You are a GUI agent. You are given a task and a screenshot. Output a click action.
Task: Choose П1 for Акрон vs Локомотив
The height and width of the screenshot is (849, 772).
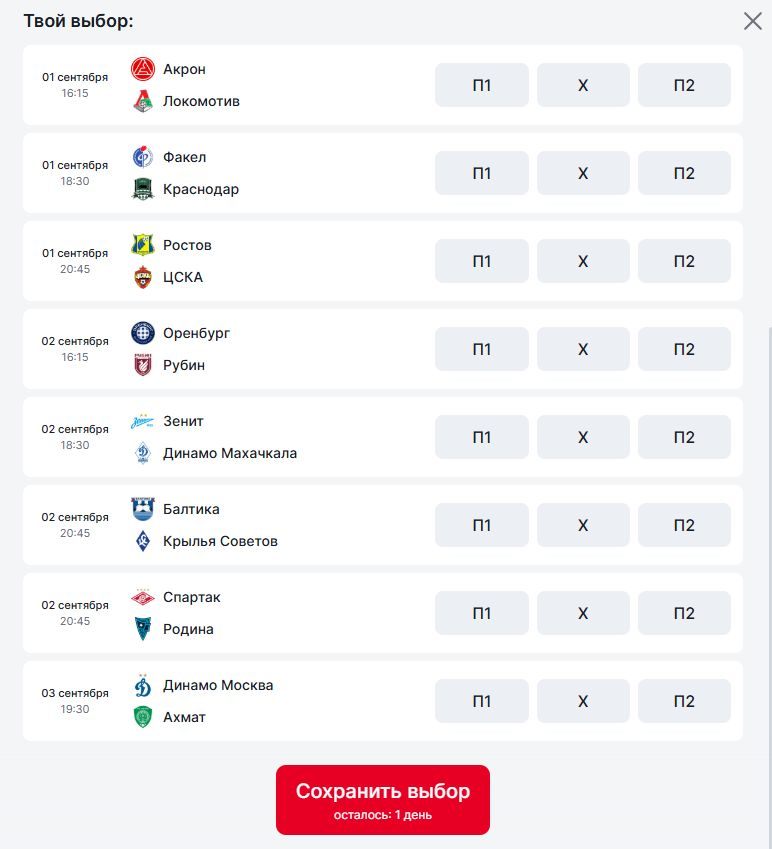(482, 85)
